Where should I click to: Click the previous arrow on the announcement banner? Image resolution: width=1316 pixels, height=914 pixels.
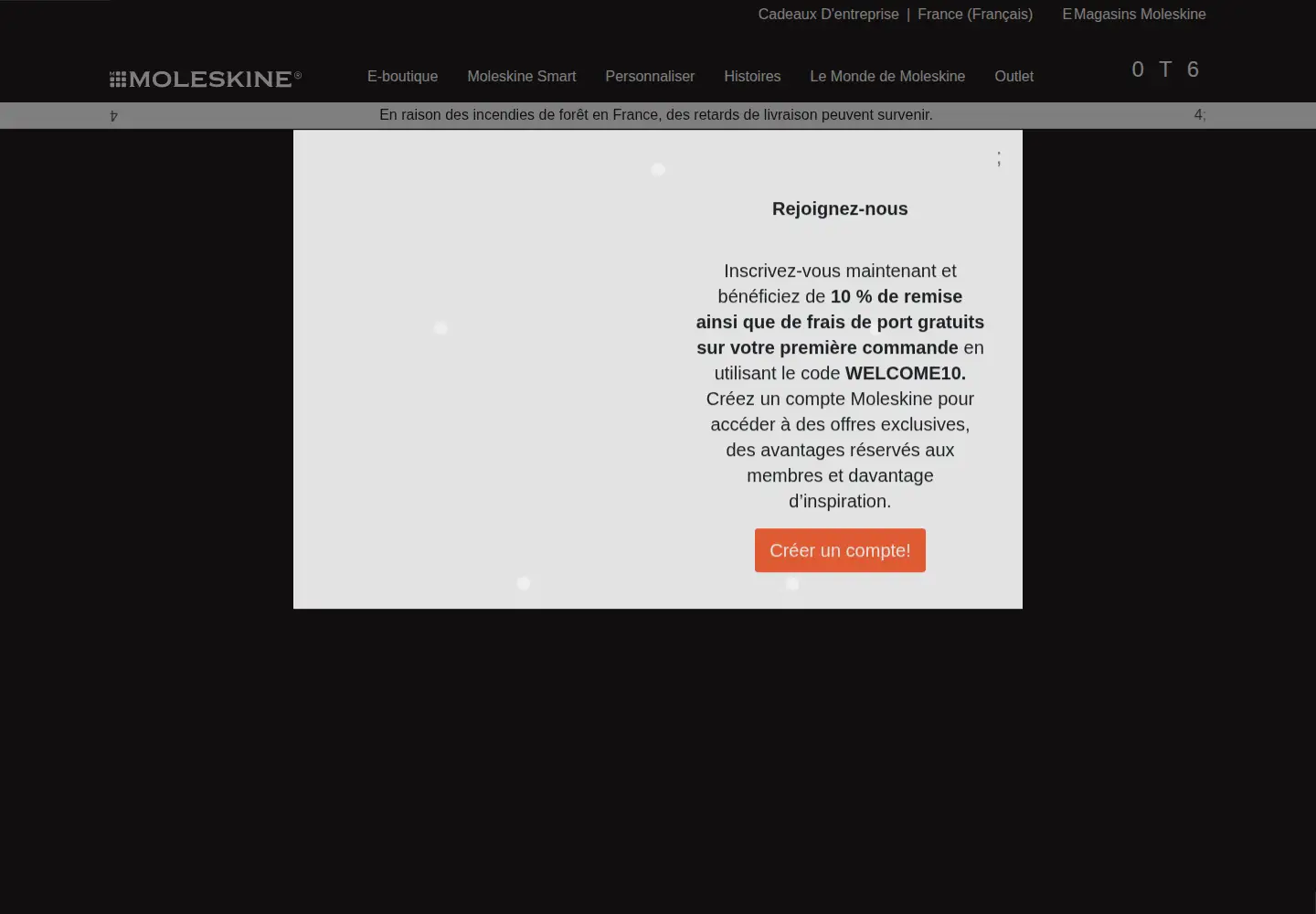click(113, 115)
